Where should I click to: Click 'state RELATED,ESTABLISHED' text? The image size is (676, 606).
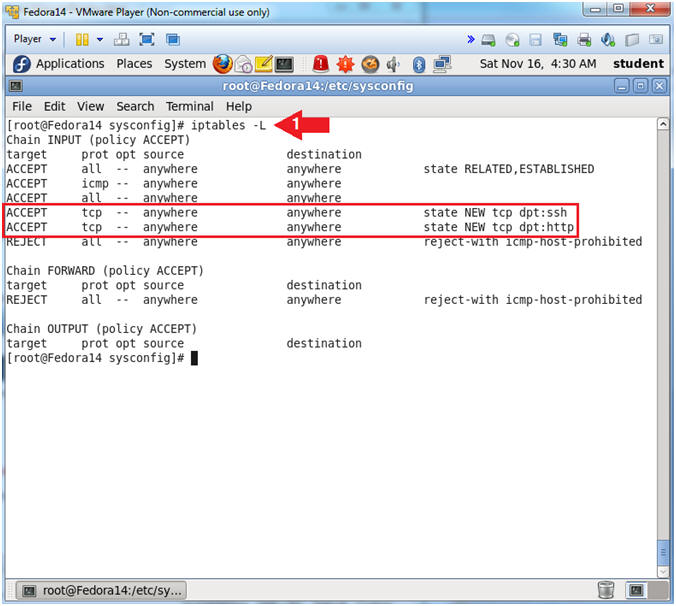coord(509,169)
